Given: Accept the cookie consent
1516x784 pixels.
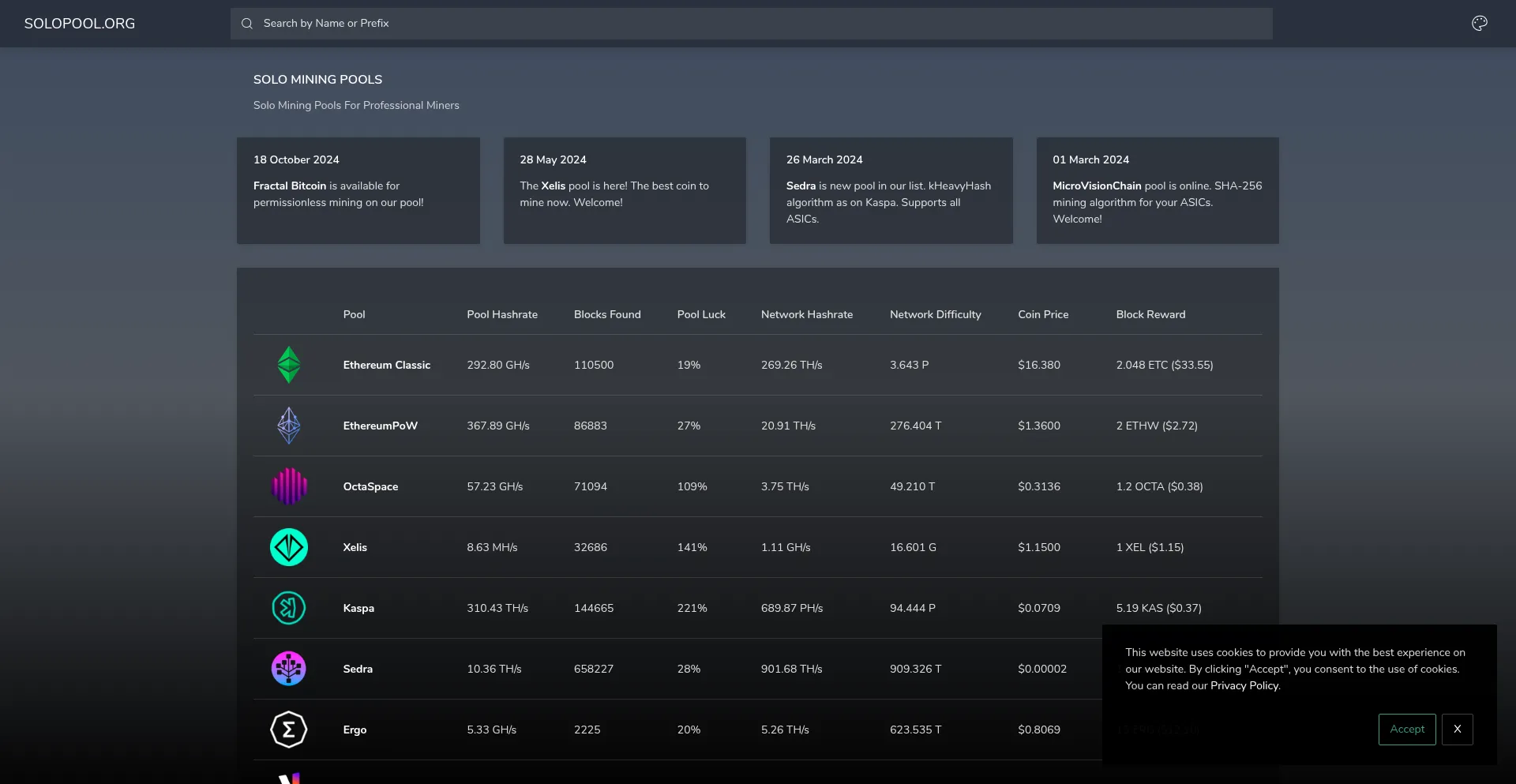Looking at the screenshot, I should 1406,730.
